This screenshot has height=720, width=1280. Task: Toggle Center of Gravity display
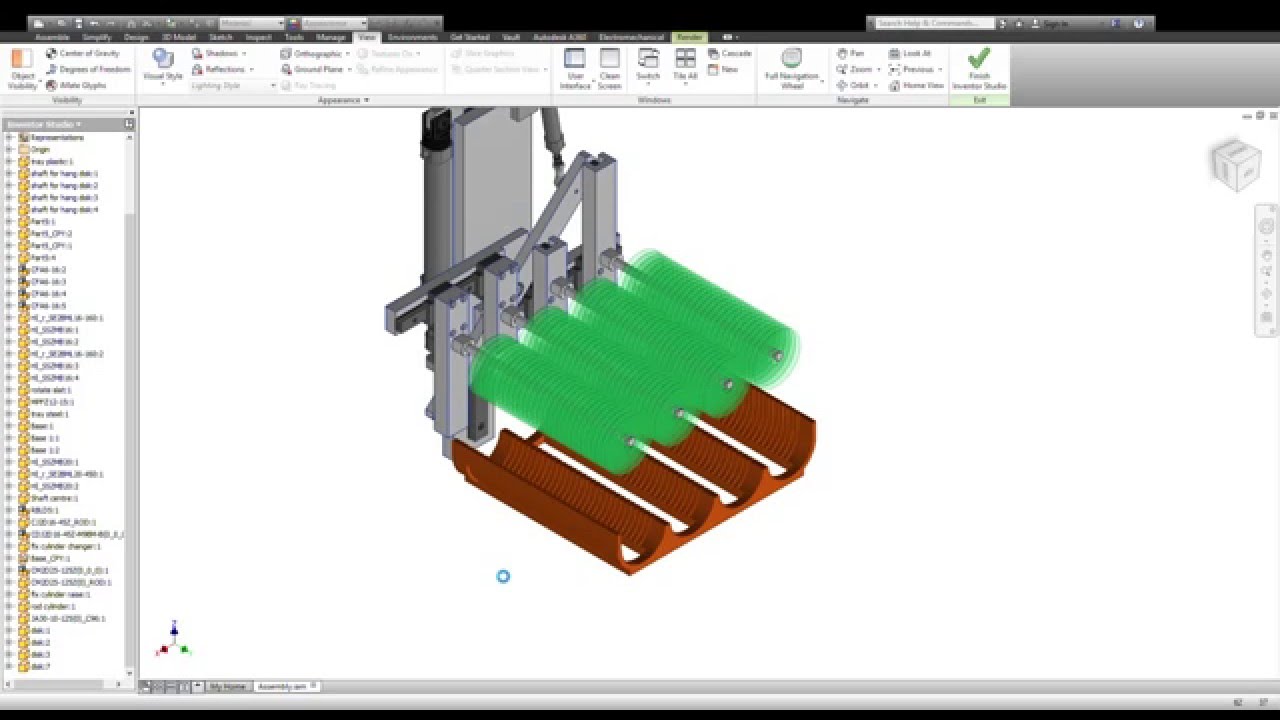(x=82, y=53)
